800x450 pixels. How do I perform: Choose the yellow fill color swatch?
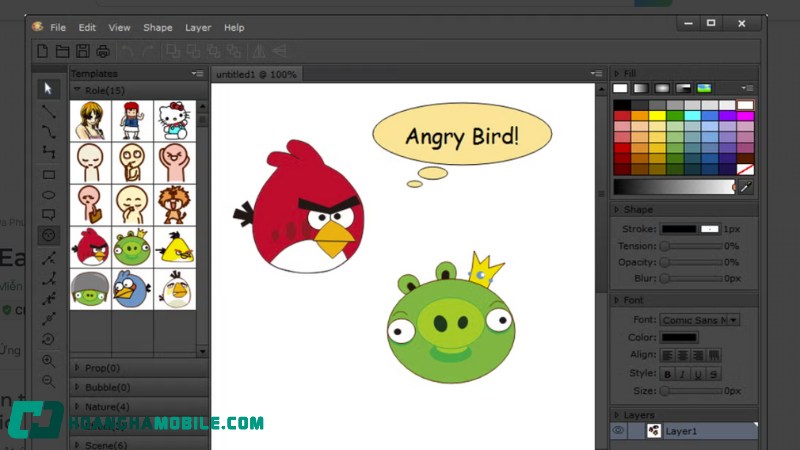coord(657,116)
